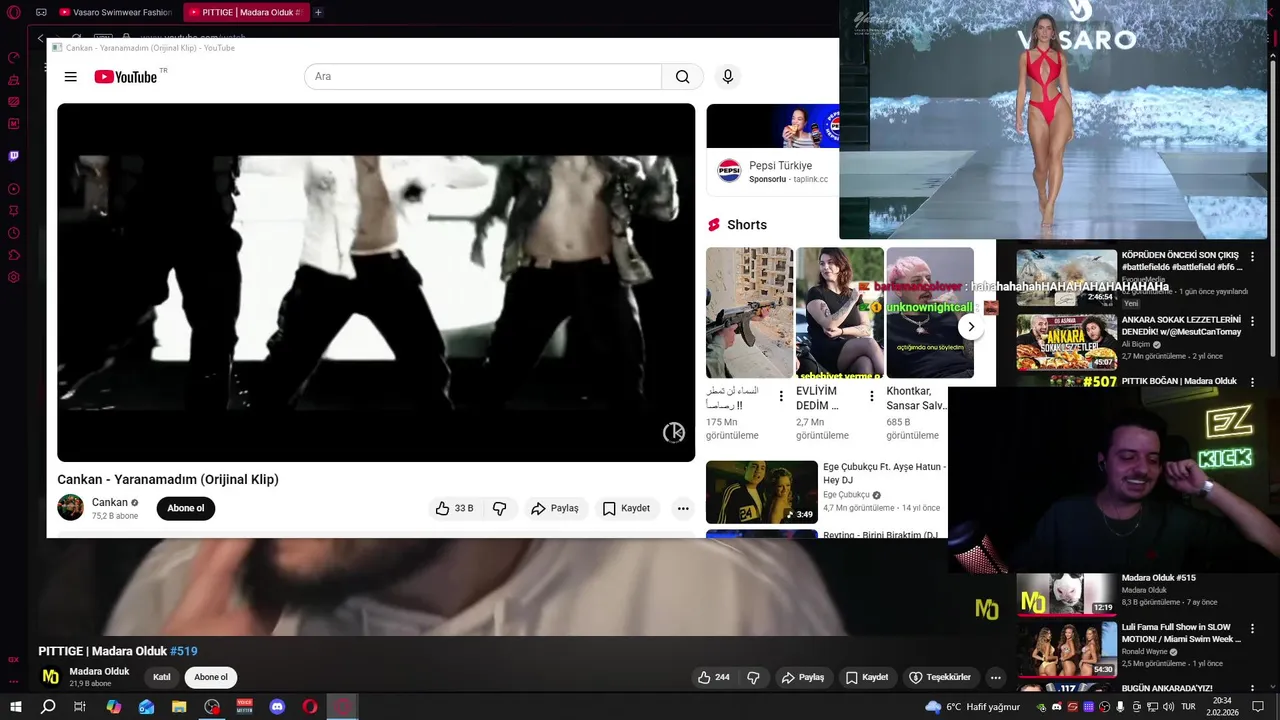Image resolution: width=1280 pixels, height=720 pixels.
Task: Open History clock icon in Opera sidebar
Action: [14, 233]
